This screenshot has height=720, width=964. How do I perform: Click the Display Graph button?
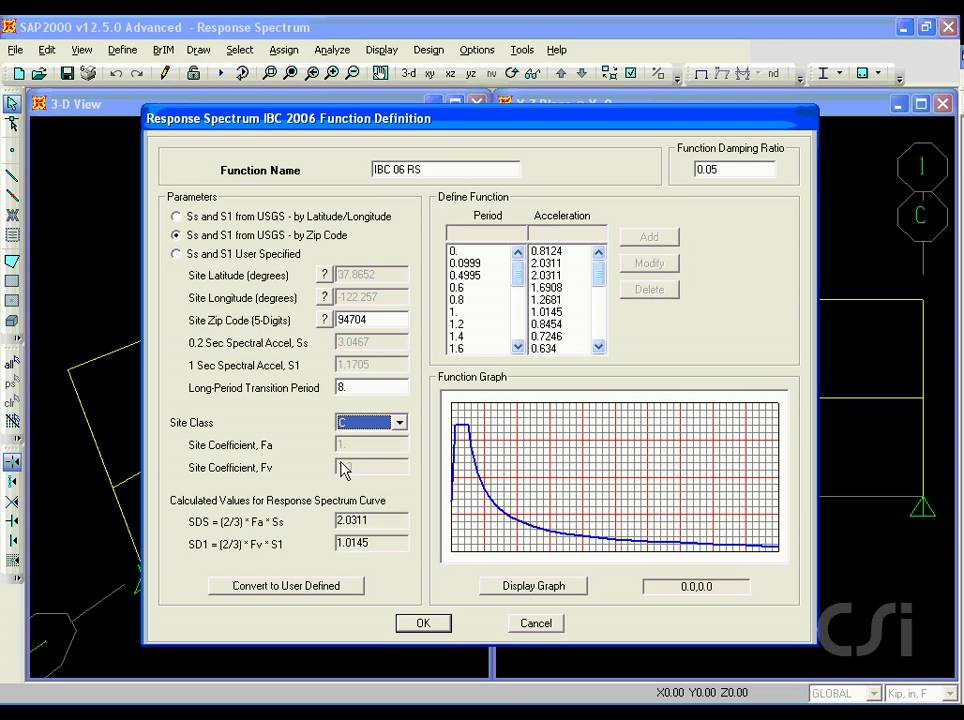[533, 585]
